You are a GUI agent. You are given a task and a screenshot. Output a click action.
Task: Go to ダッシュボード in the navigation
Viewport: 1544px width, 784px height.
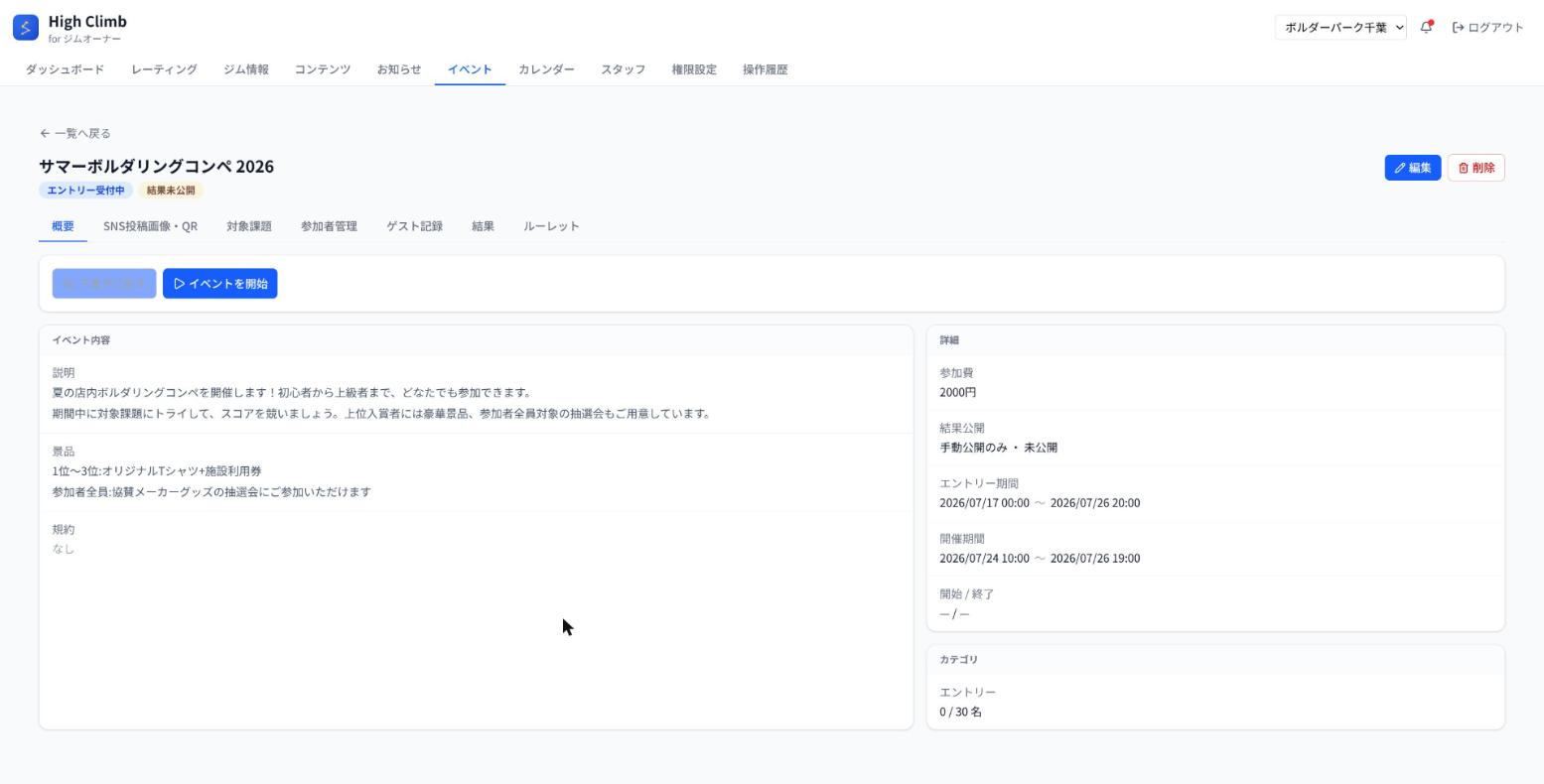[x=65, y=69]
